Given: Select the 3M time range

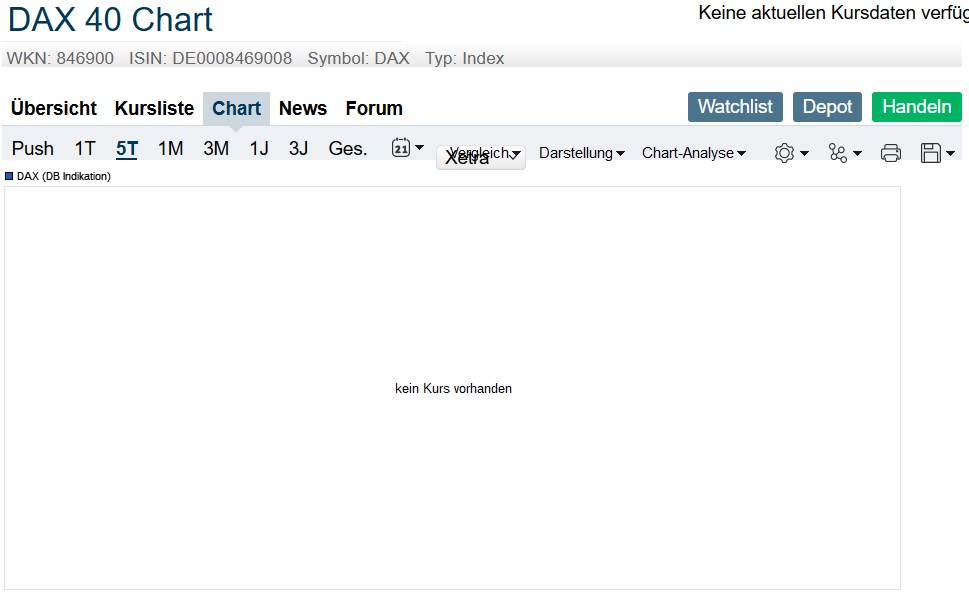Looking at the screenshot, I should tap(216, 148).
